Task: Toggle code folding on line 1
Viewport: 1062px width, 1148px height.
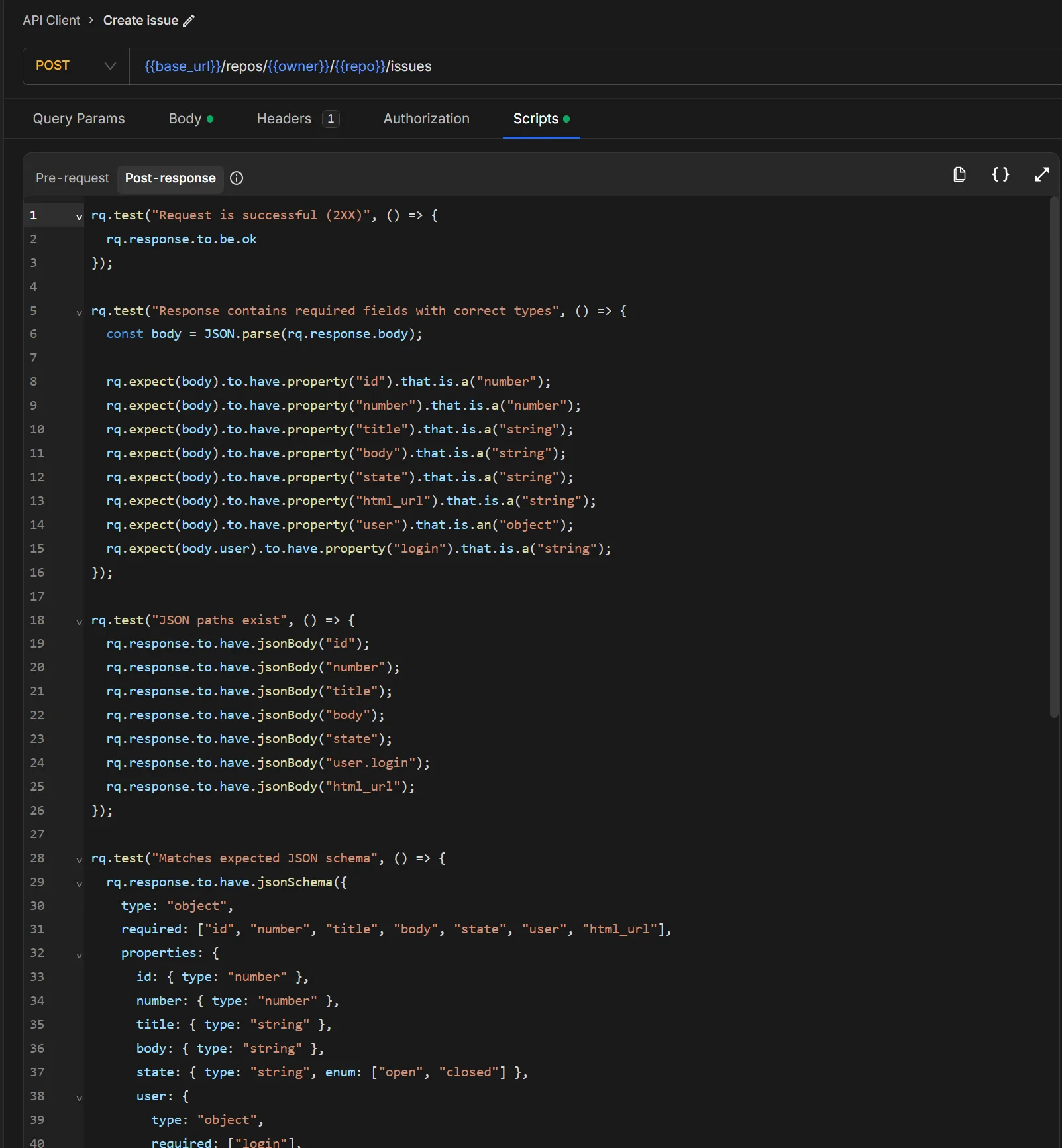Action: (x=79, y=215)
